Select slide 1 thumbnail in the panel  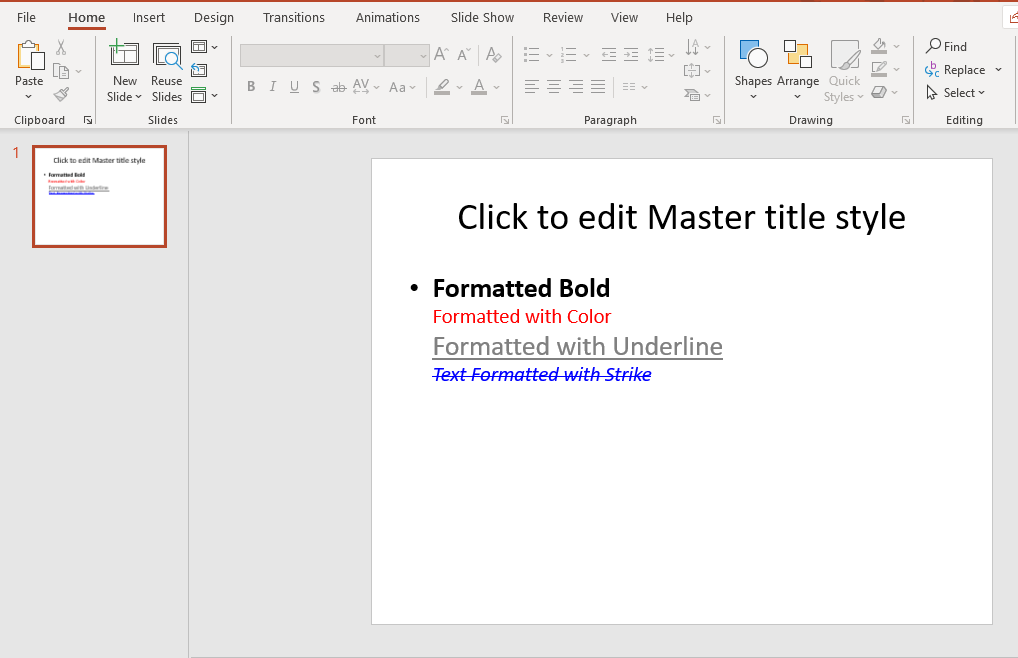(99, 196)
